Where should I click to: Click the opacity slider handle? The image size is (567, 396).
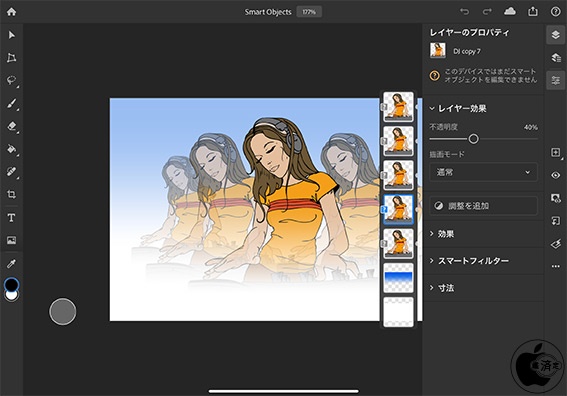point(473,139)
